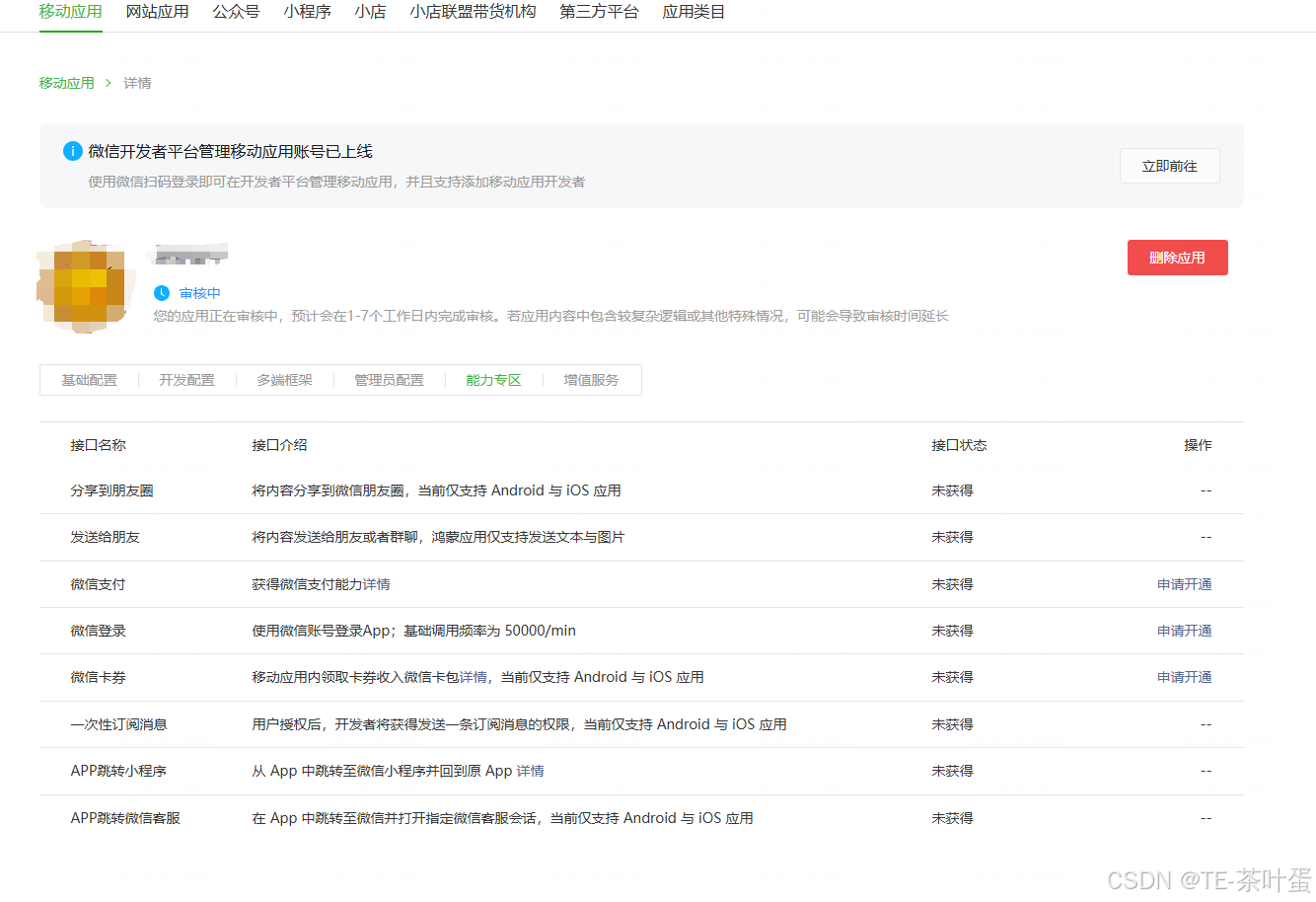Select the 开发配置 sub-tab
This screenshot has width=1316, height=902.
click(x=187, y=380)
